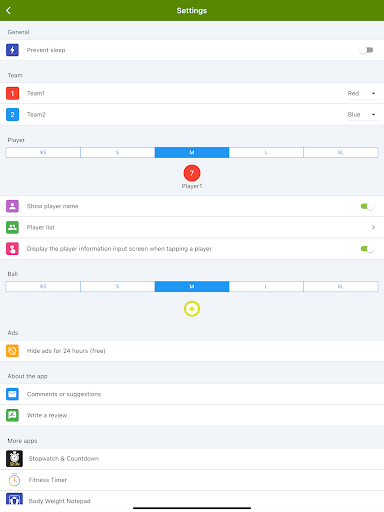Click the blue Team2 number icon

pyautogui.click(x=12, y=114)
